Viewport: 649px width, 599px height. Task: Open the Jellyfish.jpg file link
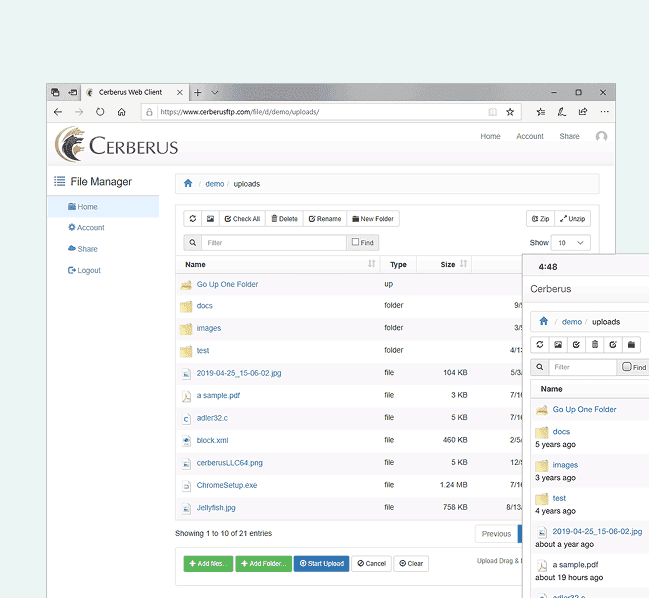(x=216, y=508)
